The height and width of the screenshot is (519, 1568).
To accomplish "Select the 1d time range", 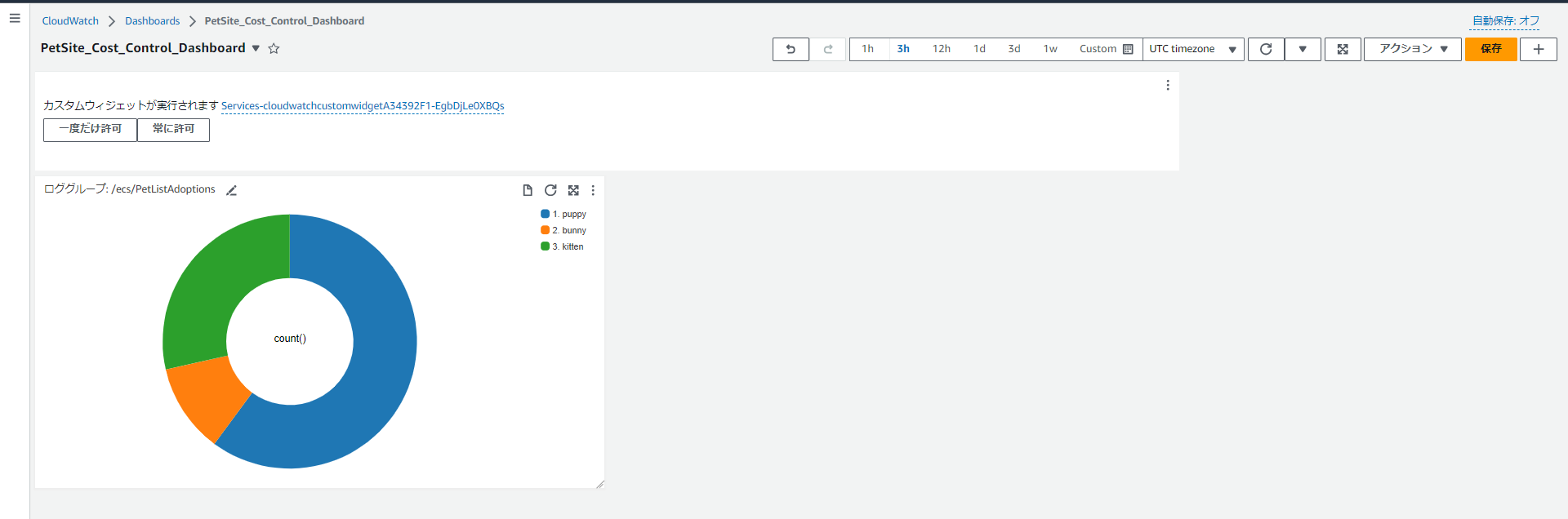I will click(x=979, y=49).
